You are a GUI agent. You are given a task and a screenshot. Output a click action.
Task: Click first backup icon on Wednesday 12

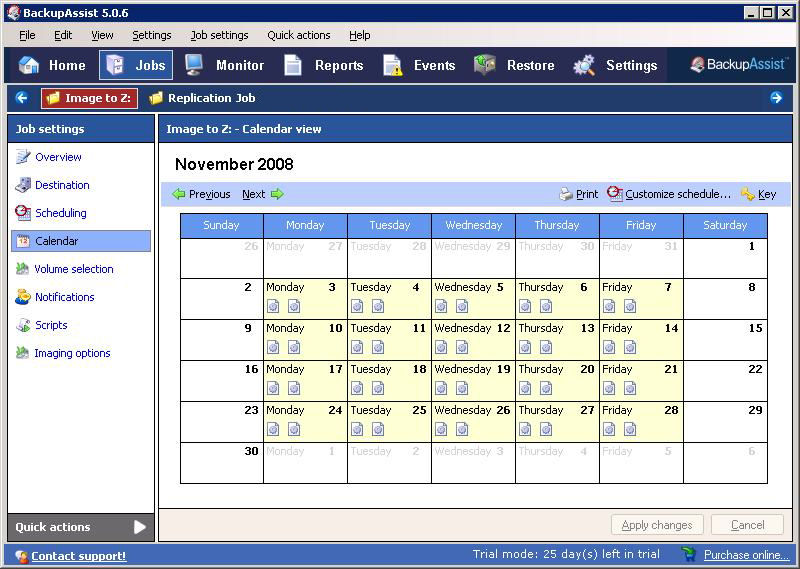(x=441, y=348)
